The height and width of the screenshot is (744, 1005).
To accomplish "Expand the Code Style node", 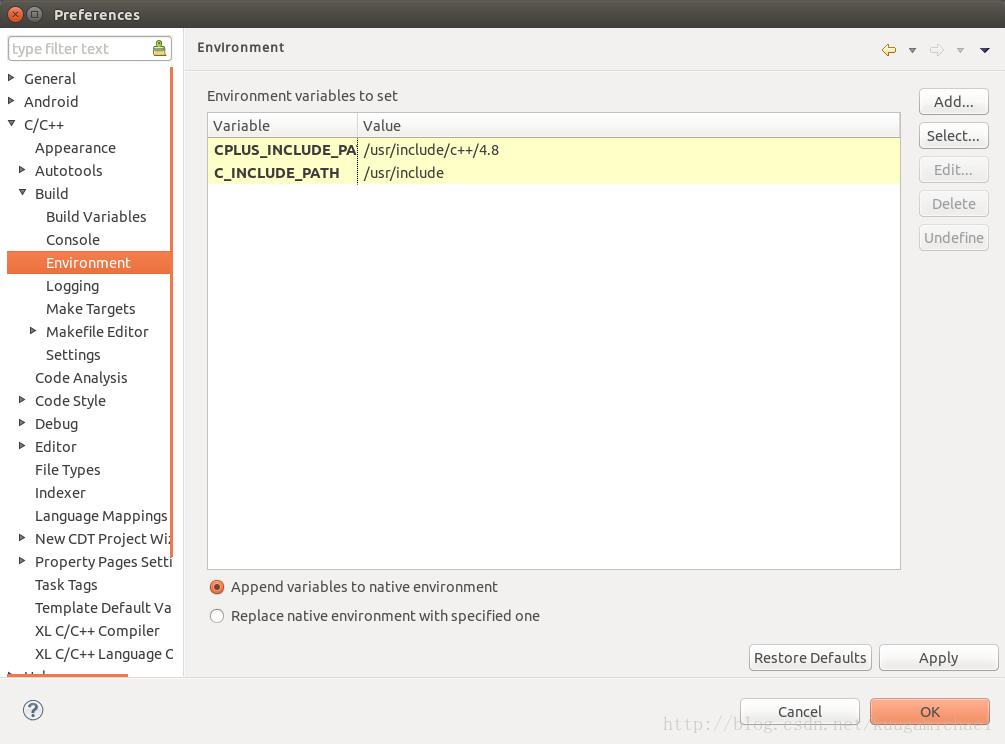I will pos(22,400).
